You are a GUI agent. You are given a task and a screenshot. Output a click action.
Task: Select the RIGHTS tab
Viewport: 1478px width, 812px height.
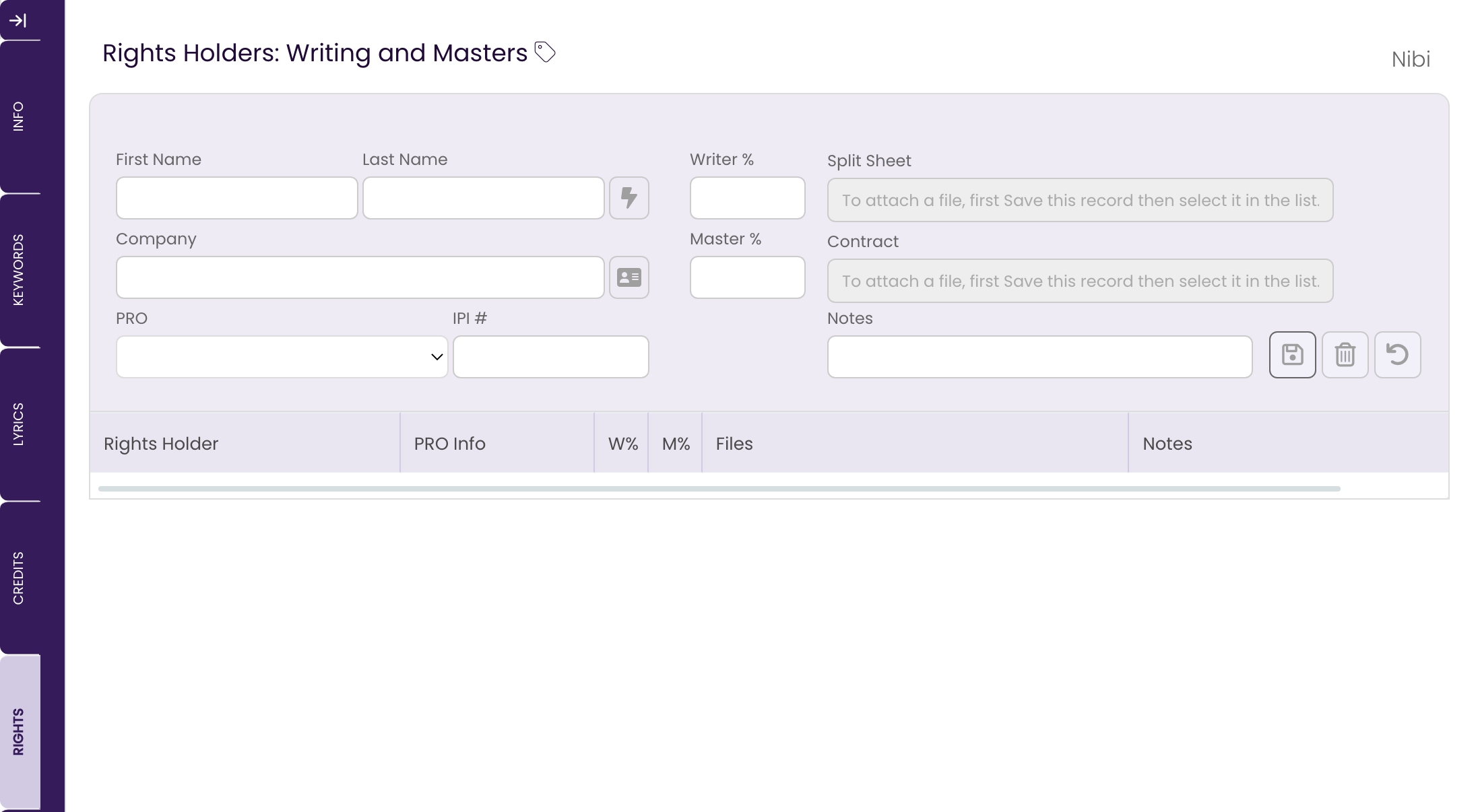pos(19,732)
